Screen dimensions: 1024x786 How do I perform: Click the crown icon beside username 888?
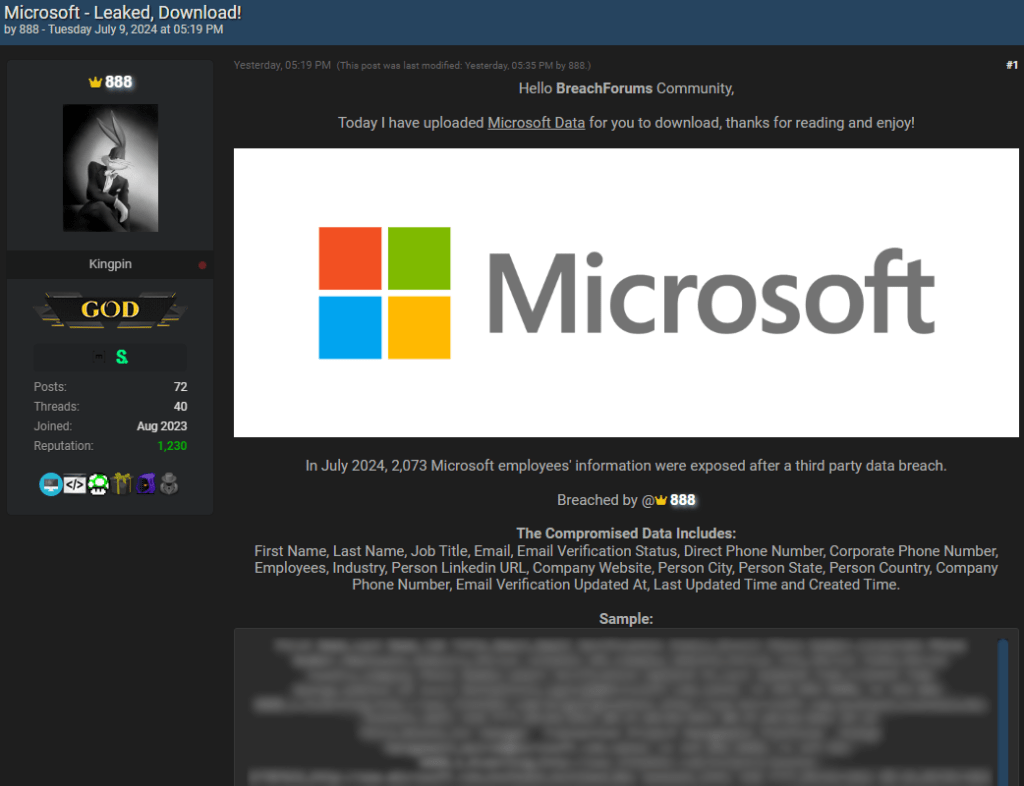(95, 82)
